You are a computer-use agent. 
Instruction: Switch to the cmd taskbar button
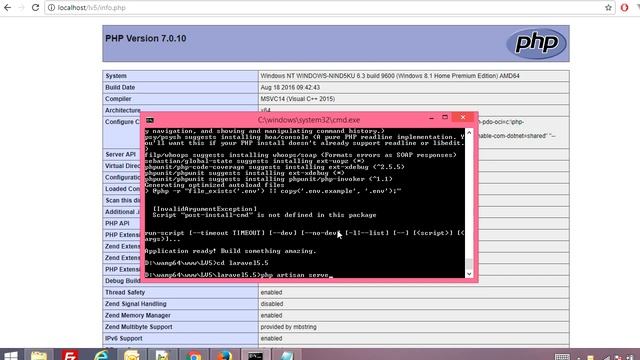pyautogui.click(x=256, y=356)
